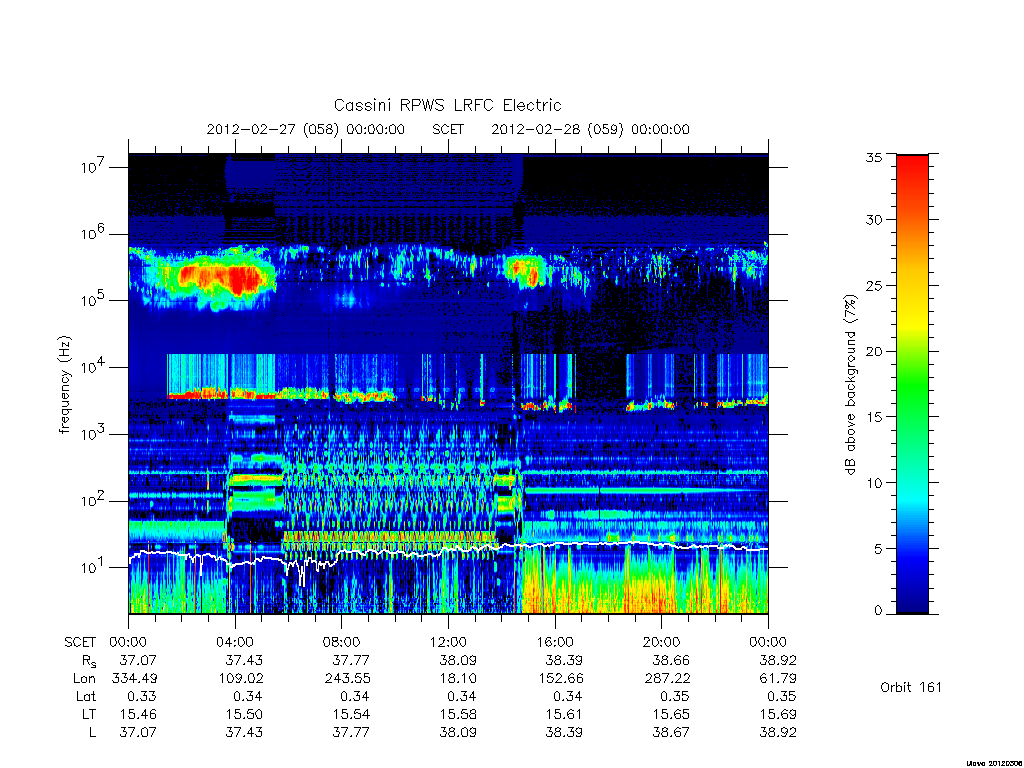The image size is (1024, 768).
Task: Click the Lon value '287.22'
Action: point(667,679)
